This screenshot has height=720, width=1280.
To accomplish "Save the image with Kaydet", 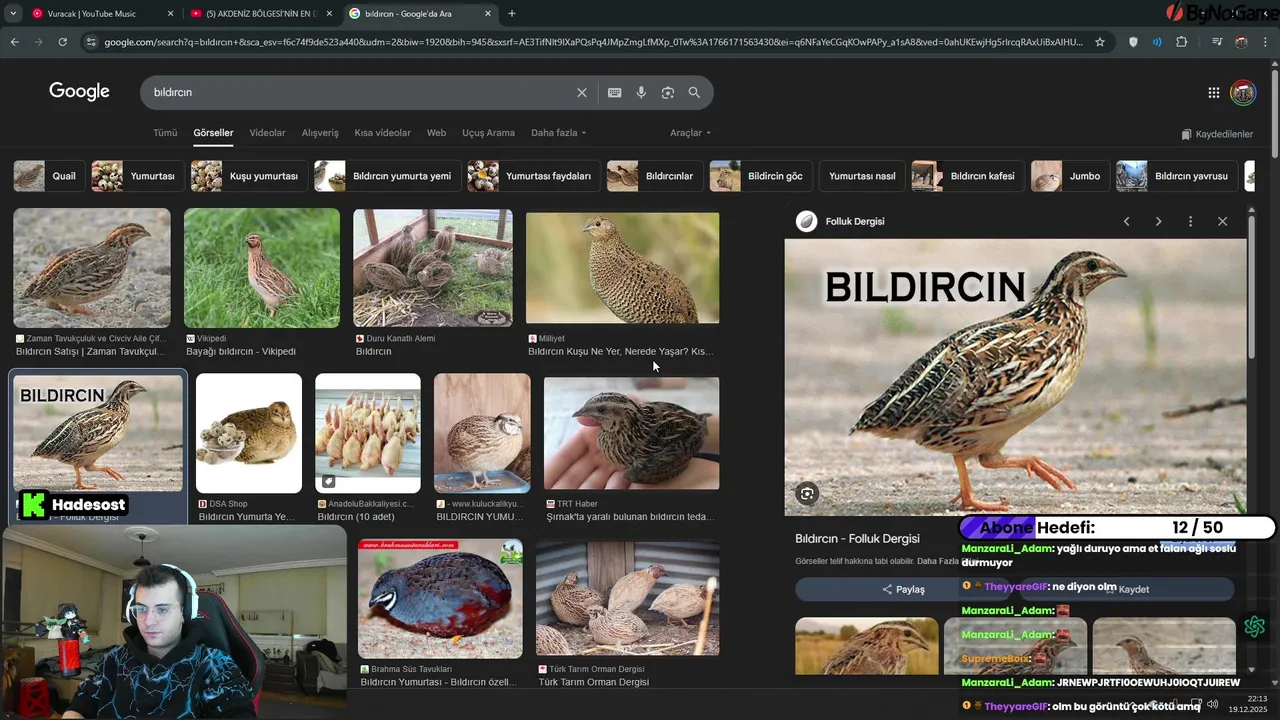I will [1127, 589].
